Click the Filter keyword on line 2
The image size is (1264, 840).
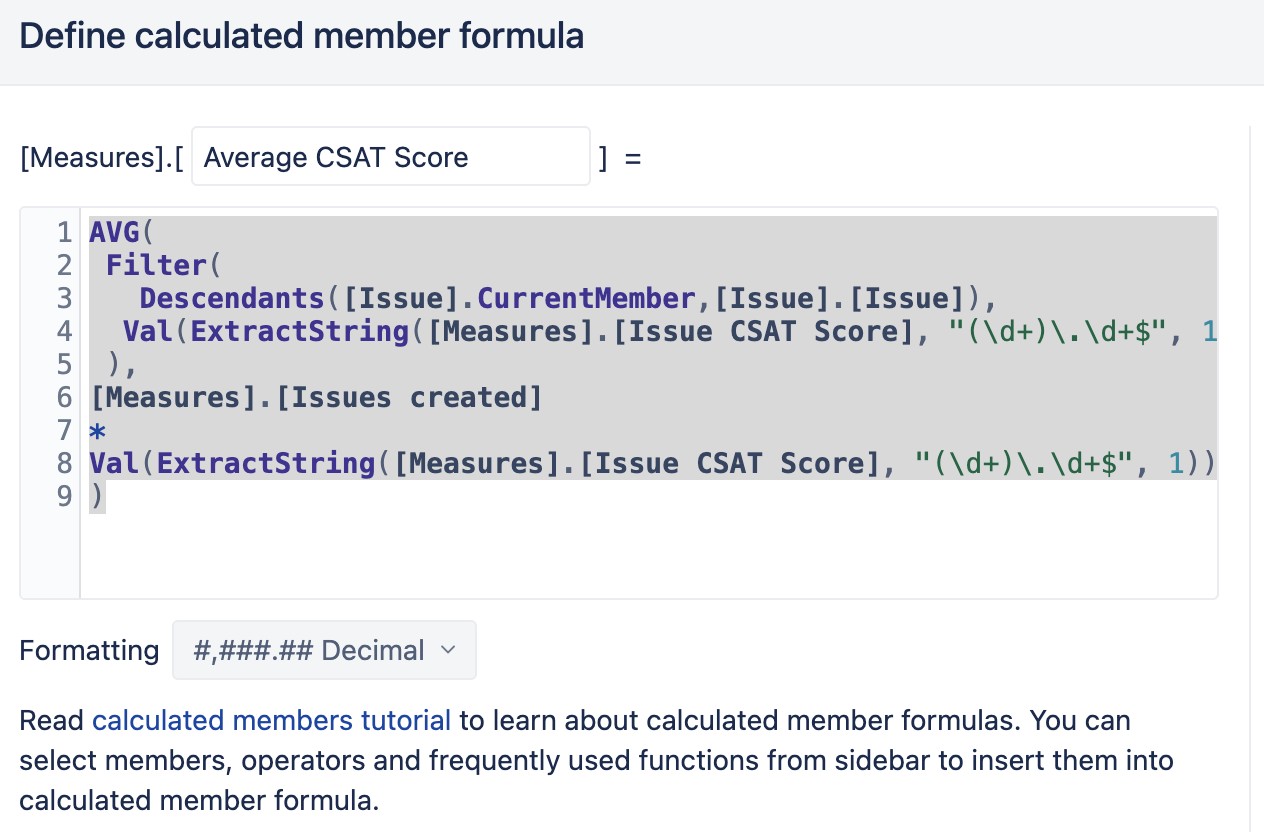click(156, 266)
